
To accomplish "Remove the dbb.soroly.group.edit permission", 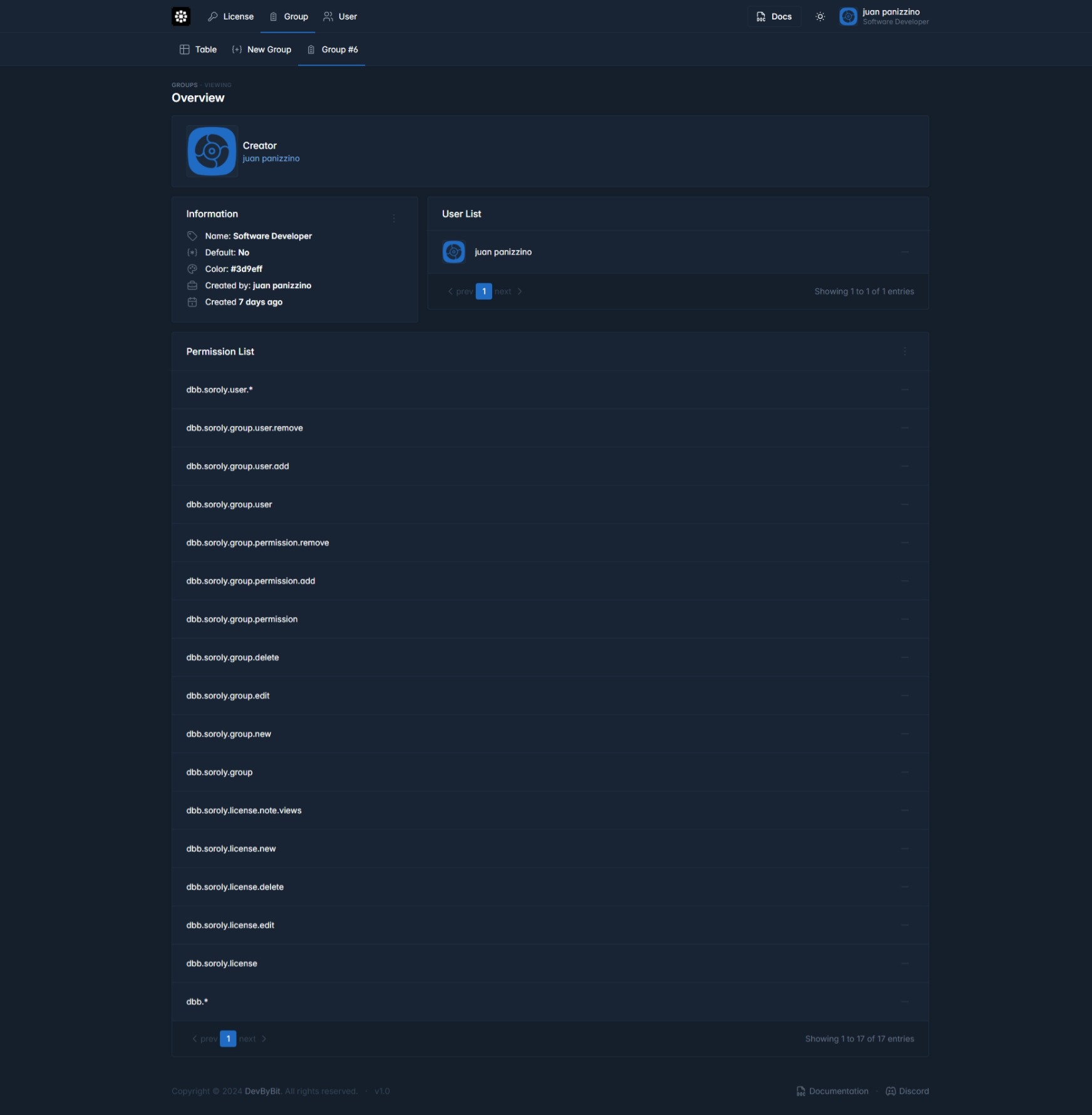I will [905, 695].
